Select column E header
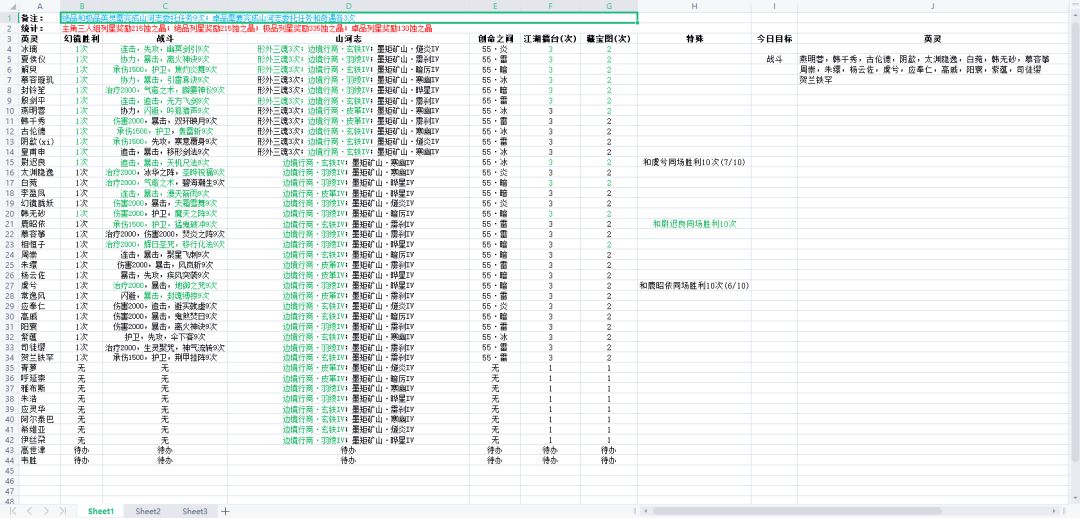This screenshot has height=518, width=1080. coord(495,6)
